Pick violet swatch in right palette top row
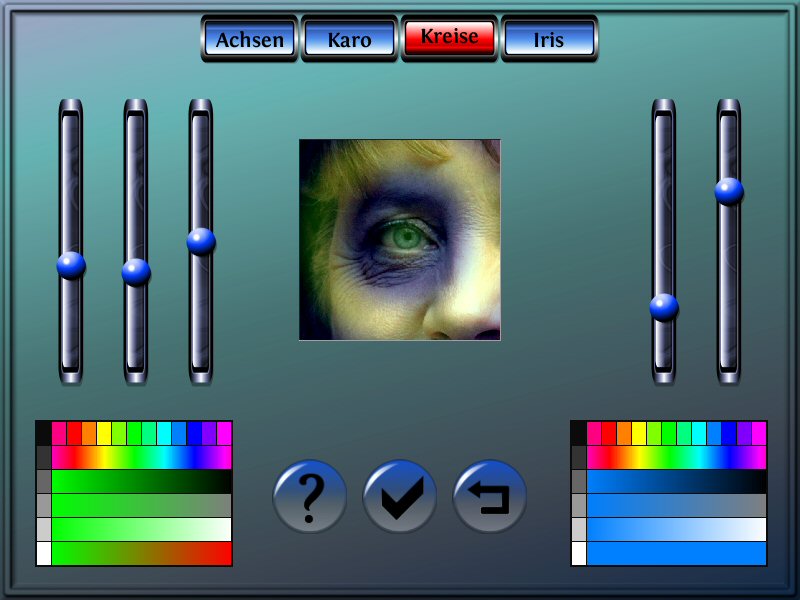Screen dimensions: 800x600 744,434
